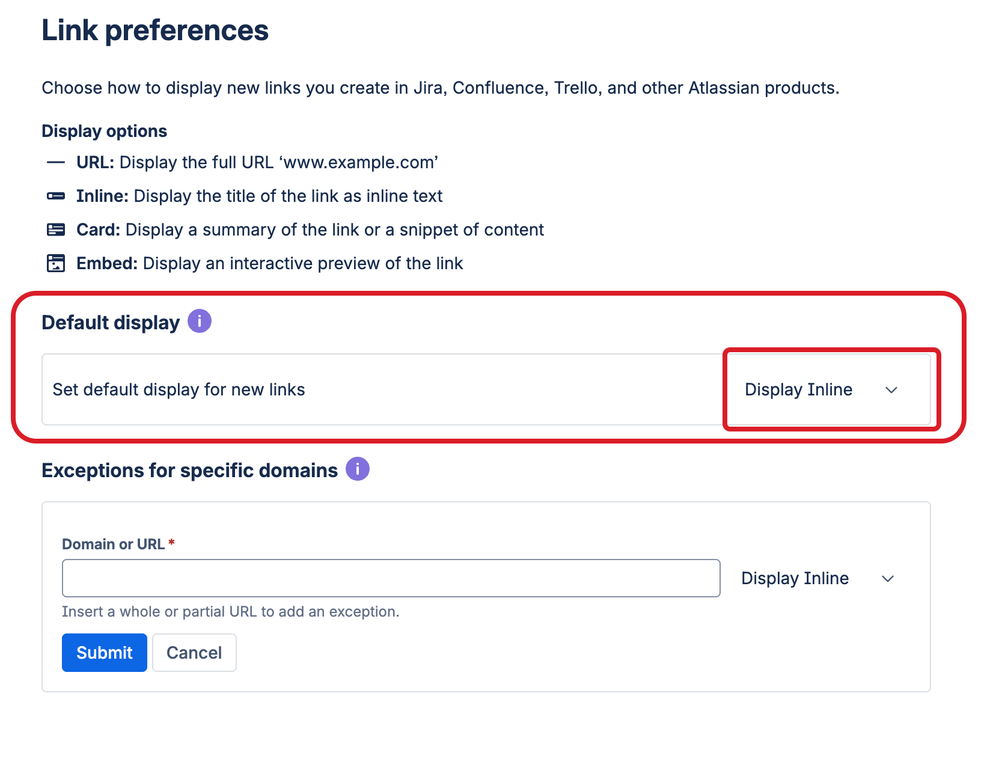Screen dimensions: 999x774
Task: Click chevron beside the Domain or URL field
Action: [888, 578]
